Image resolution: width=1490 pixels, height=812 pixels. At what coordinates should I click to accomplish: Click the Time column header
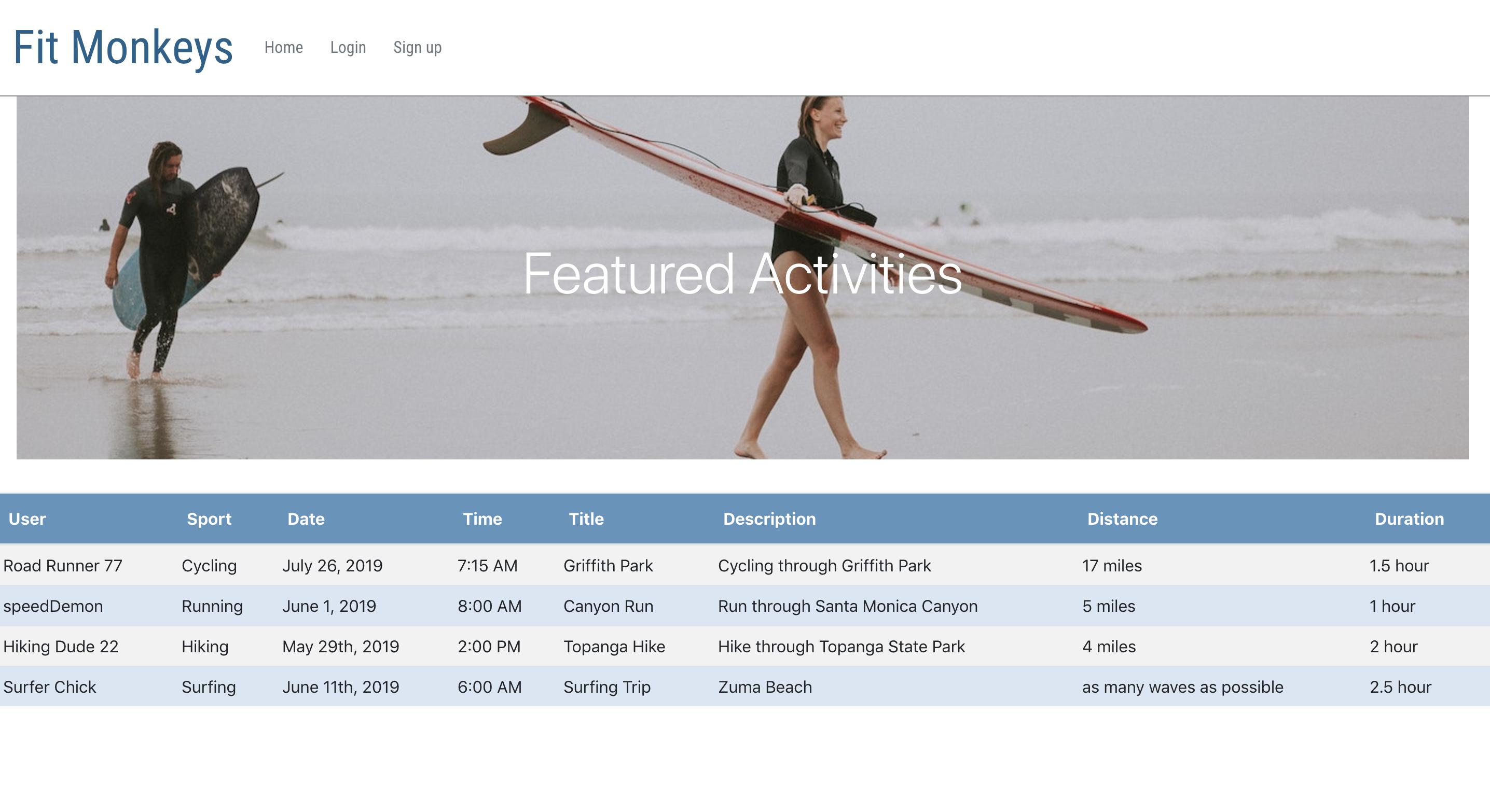point(482,519)
